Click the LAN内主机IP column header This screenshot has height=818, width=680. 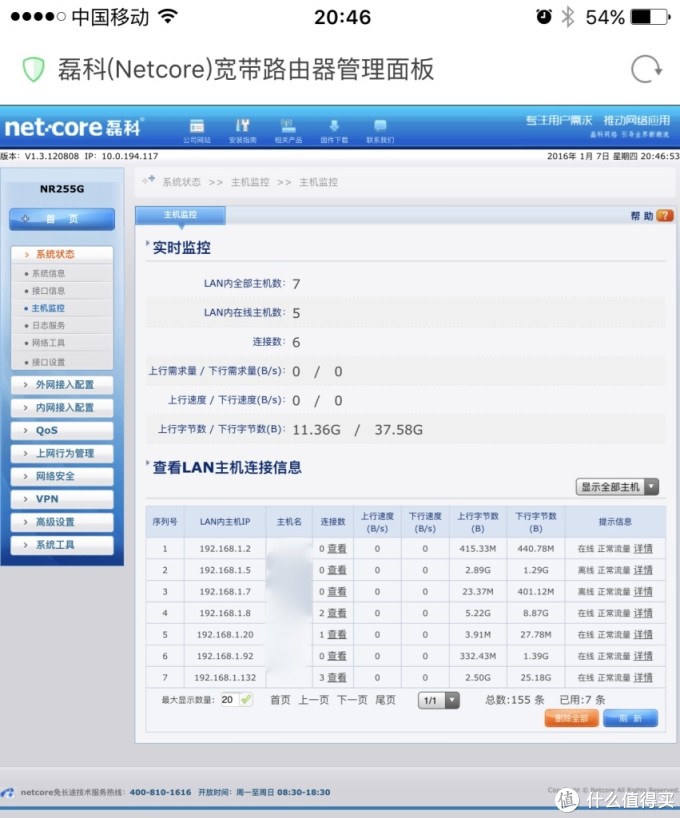pyautogui.click(x=225, y=522)
